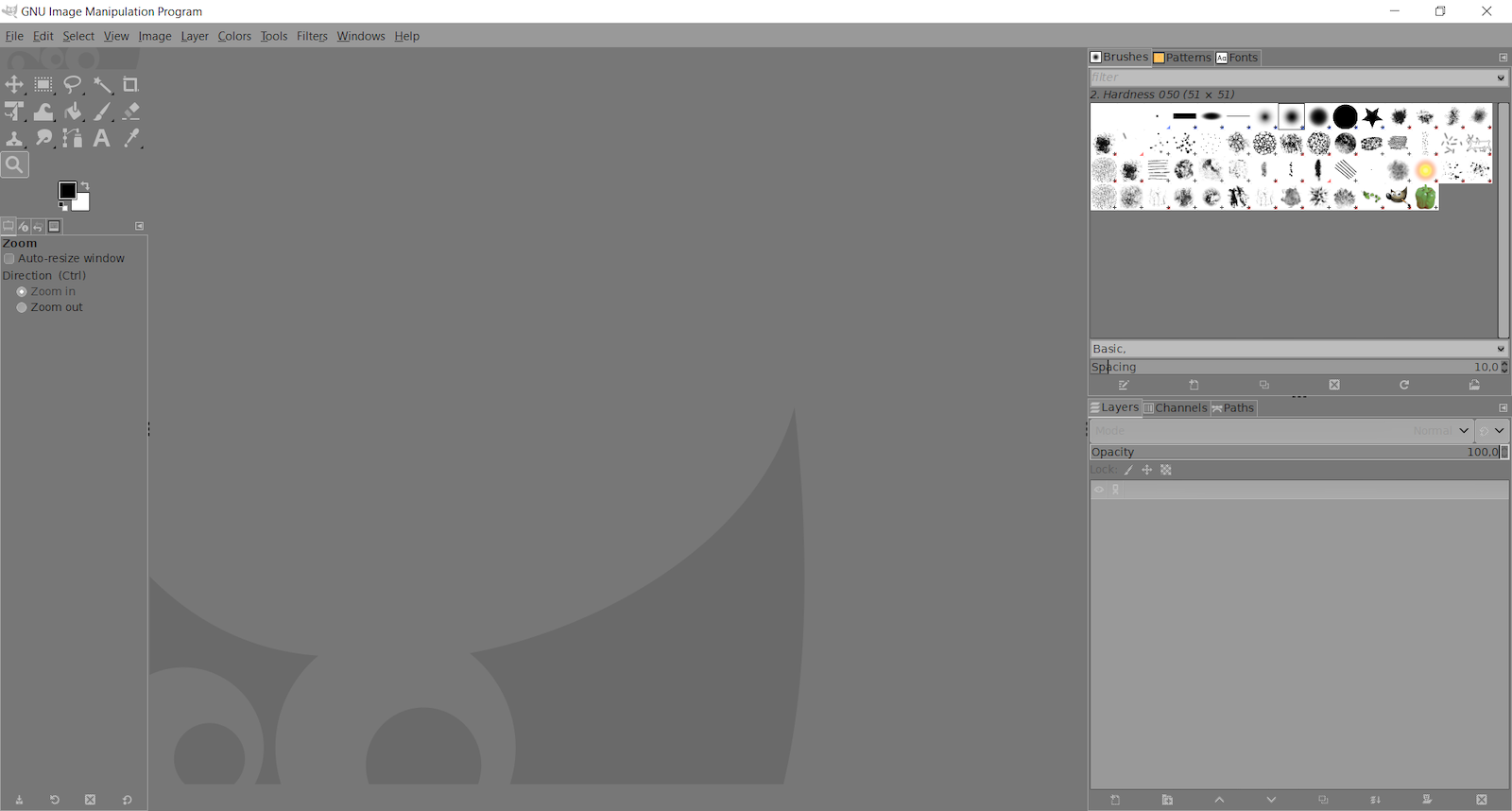This screenshot has height=811, width=1512.
Task: Click the Refresh brushes icon
Action: [x=1404, y=386]
